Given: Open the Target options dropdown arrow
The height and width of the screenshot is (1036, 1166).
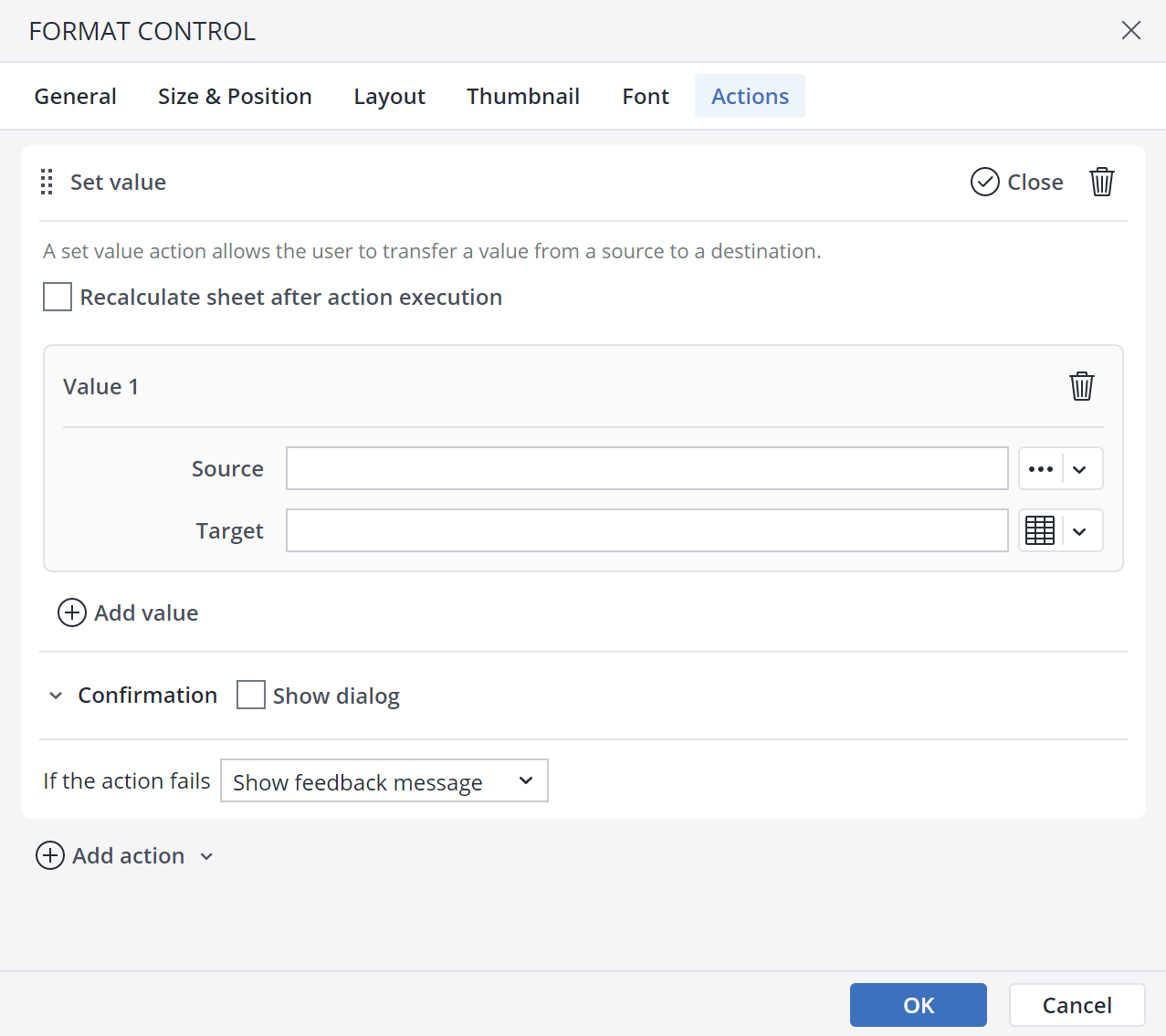Looking at the screenshot, I should [1080, 530].
